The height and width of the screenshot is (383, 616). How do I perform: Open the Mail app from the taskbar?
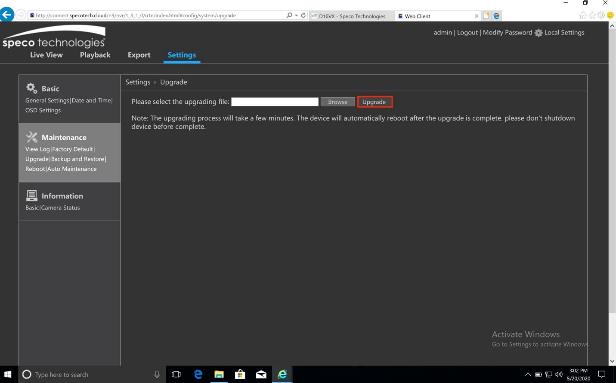tap(261, 374)
